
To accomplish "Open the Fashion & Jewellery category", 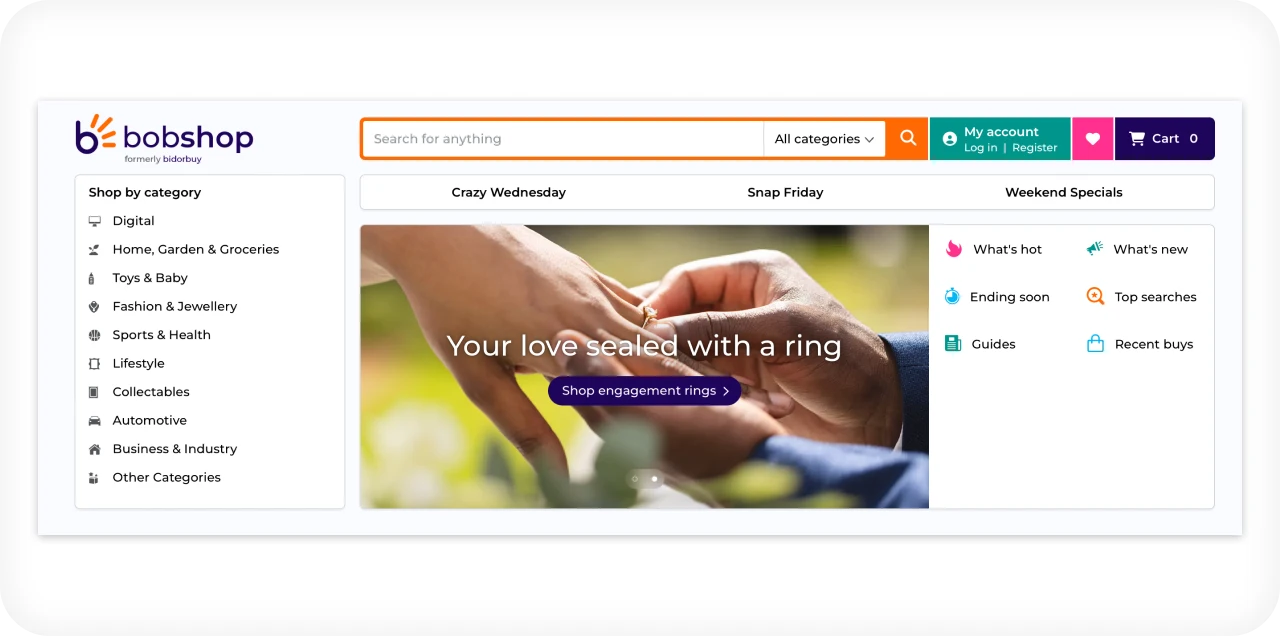I will pos(174,306).
